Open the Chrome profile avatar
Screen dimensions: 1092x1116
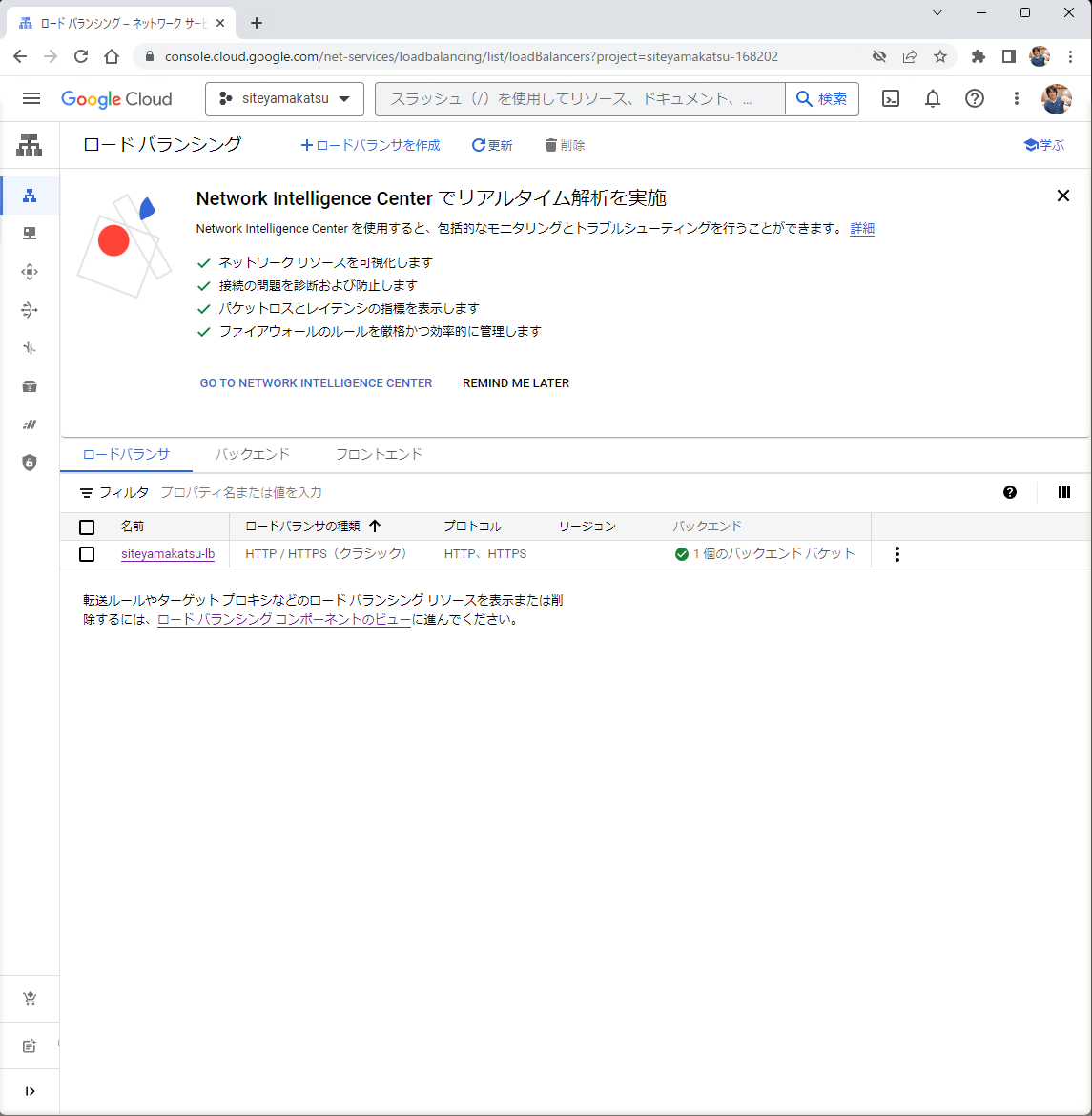click(1040, 56)
